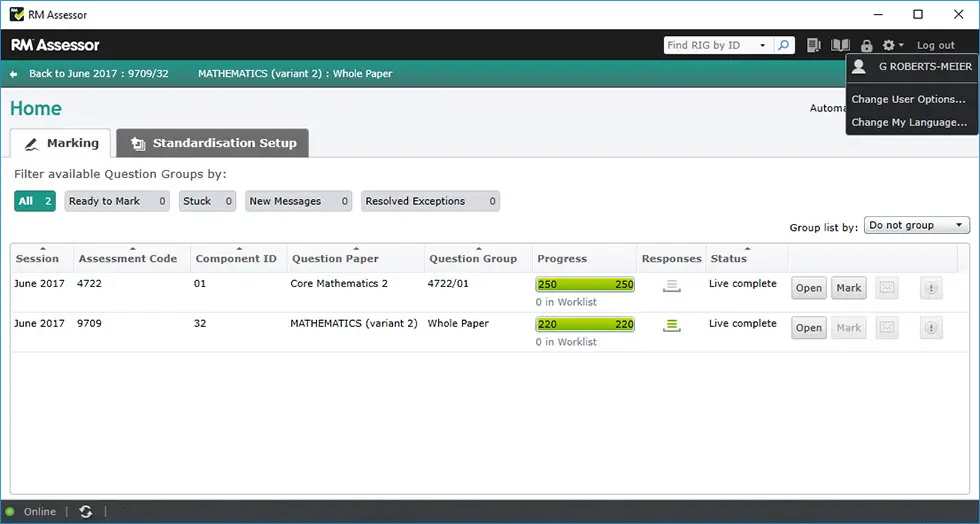Switch to the Standardisation Setup tab
The height and width of the screenshot is (524, 980).
click(x=213, y=143)
